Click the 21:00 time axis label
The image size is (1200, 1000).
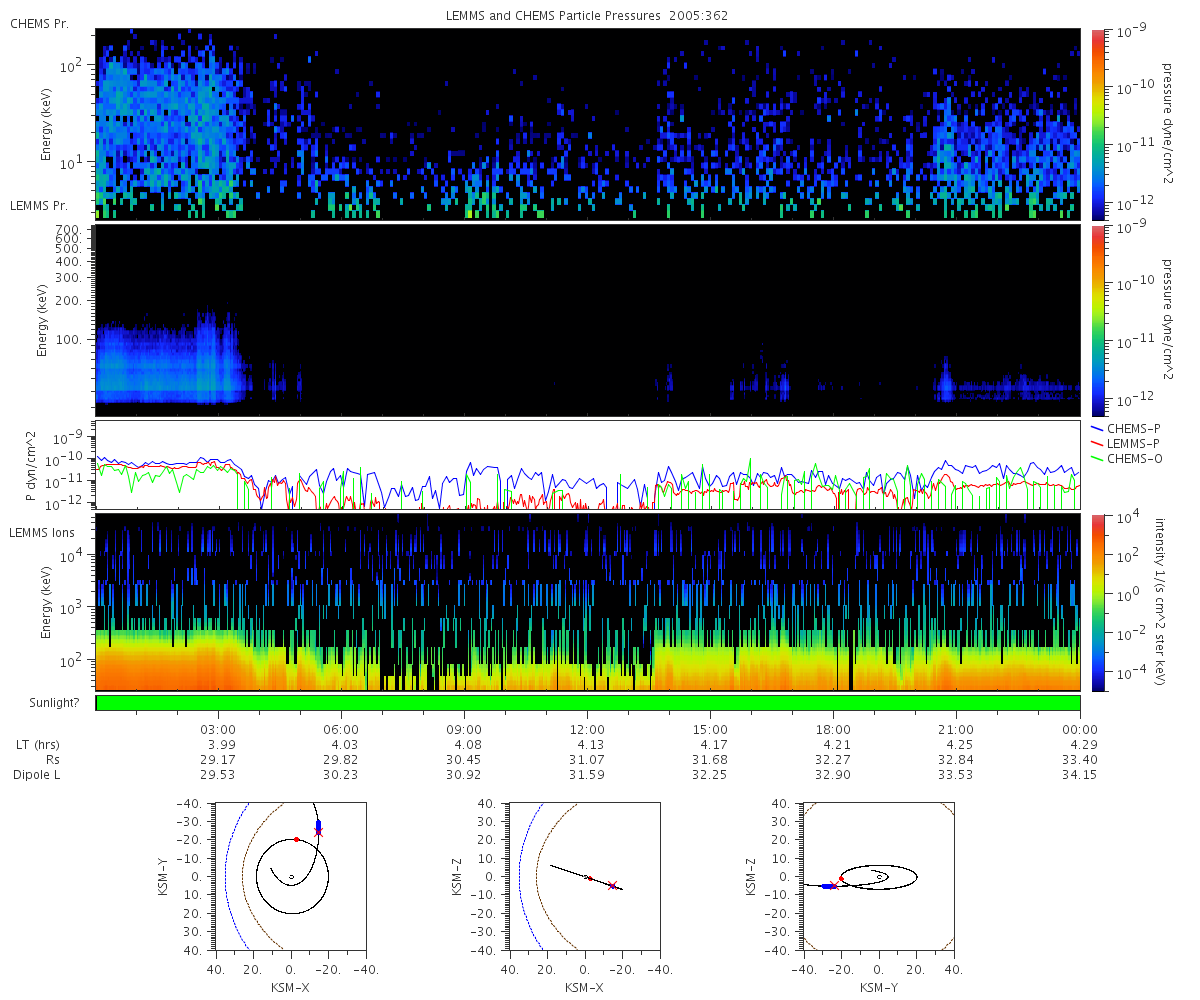[956, 730]
